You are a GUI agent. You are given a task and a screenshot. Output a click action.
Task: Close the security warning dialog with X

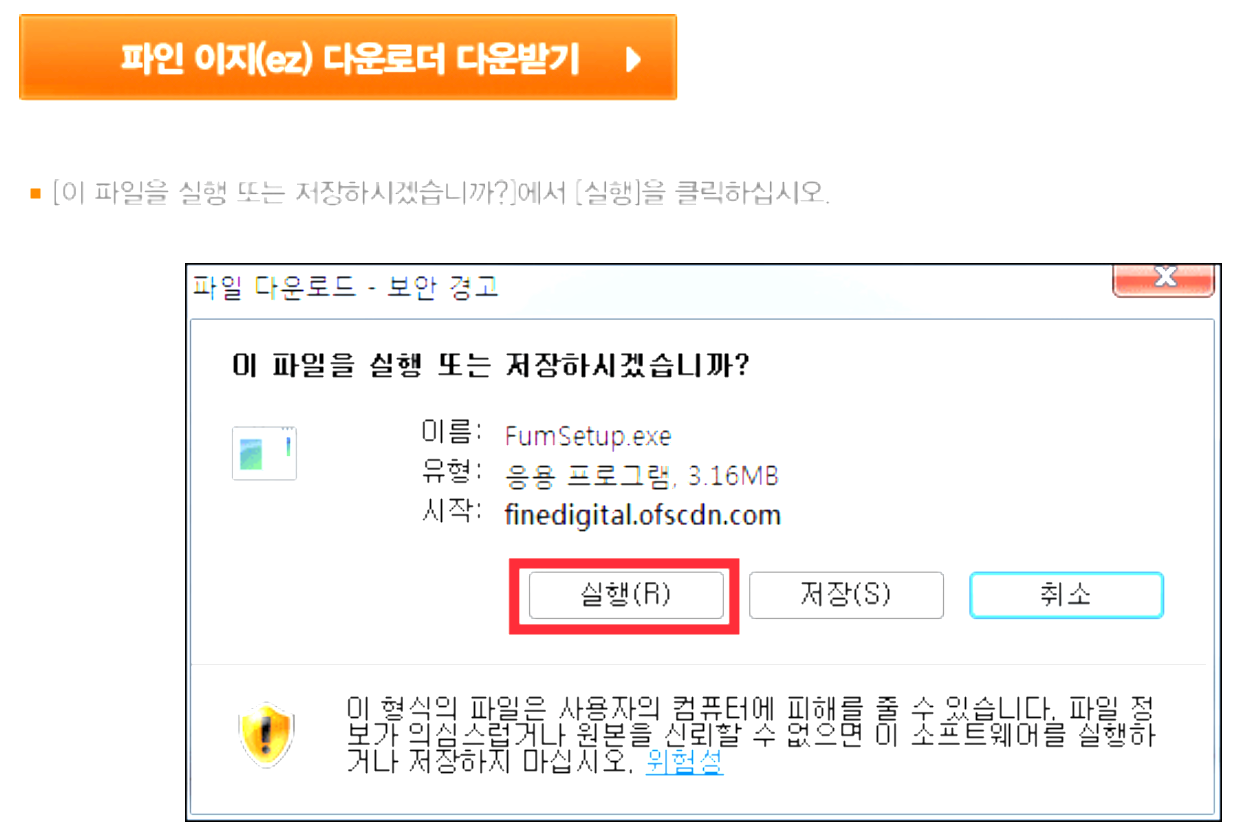point(1164,279)
